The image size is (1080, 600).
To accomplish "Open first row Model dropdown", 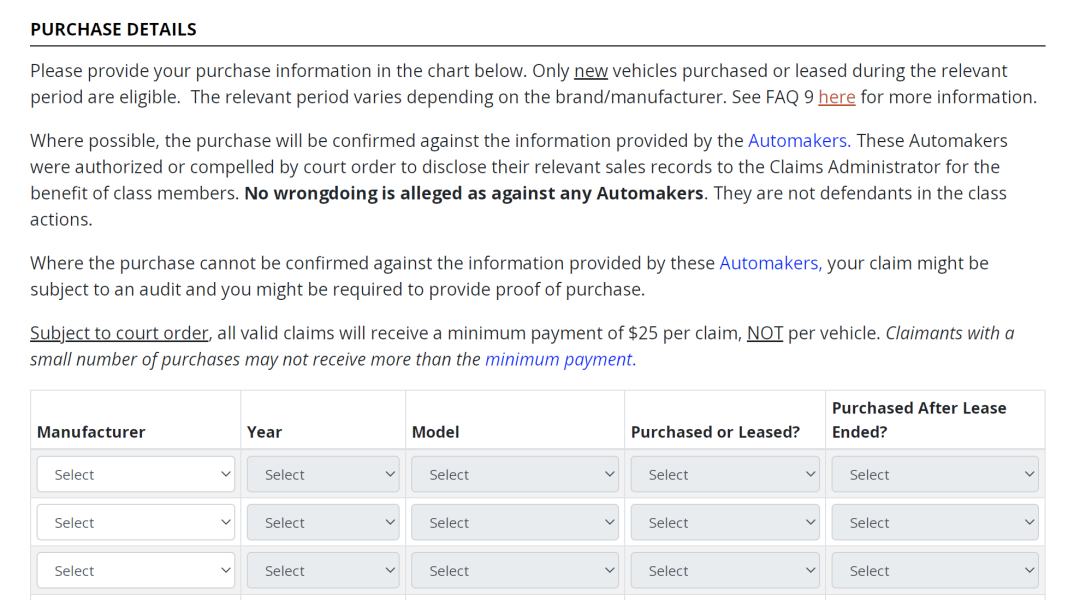I will 515,475.
